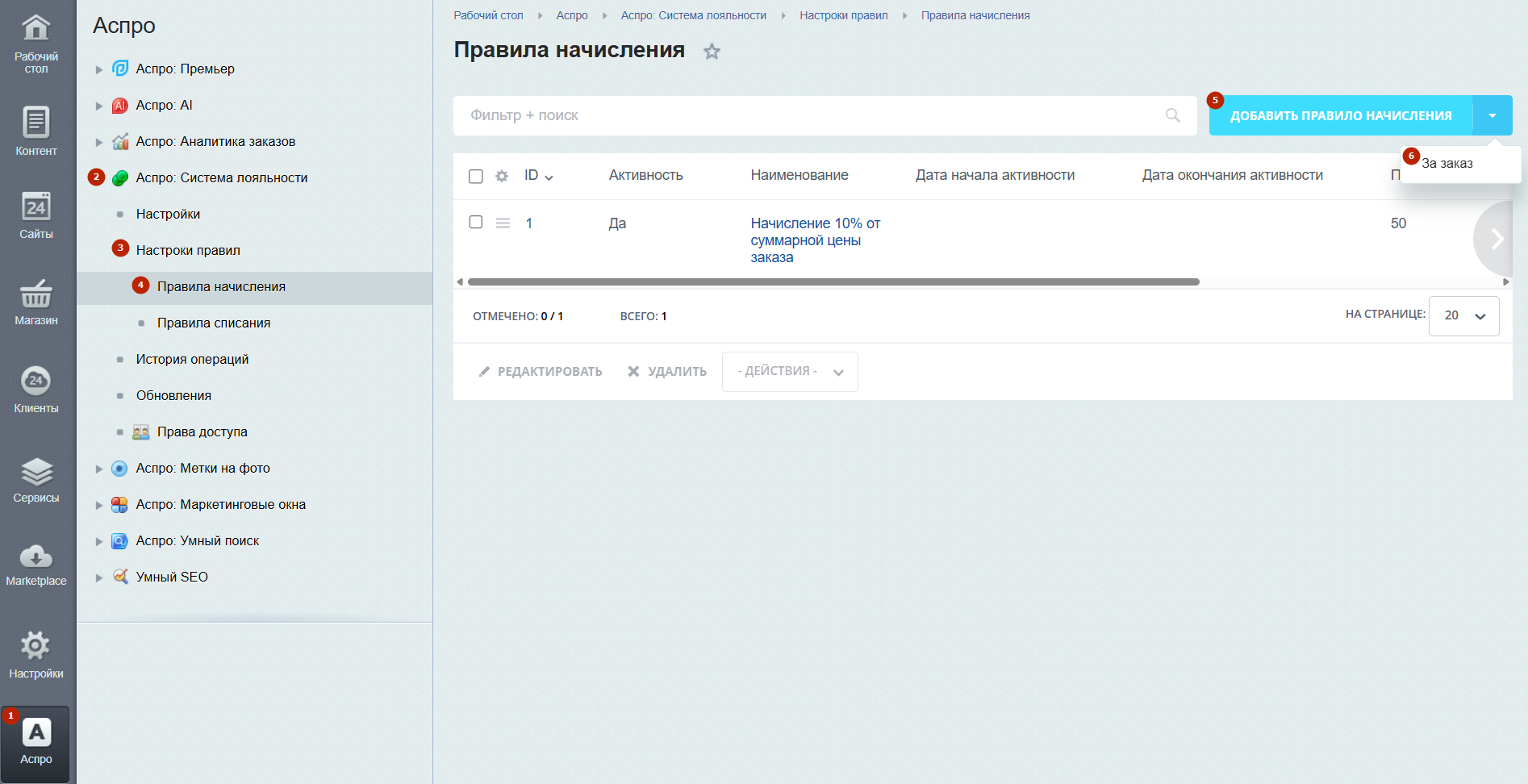
Task: Open table column settings gear
Action: coord(502,176)
